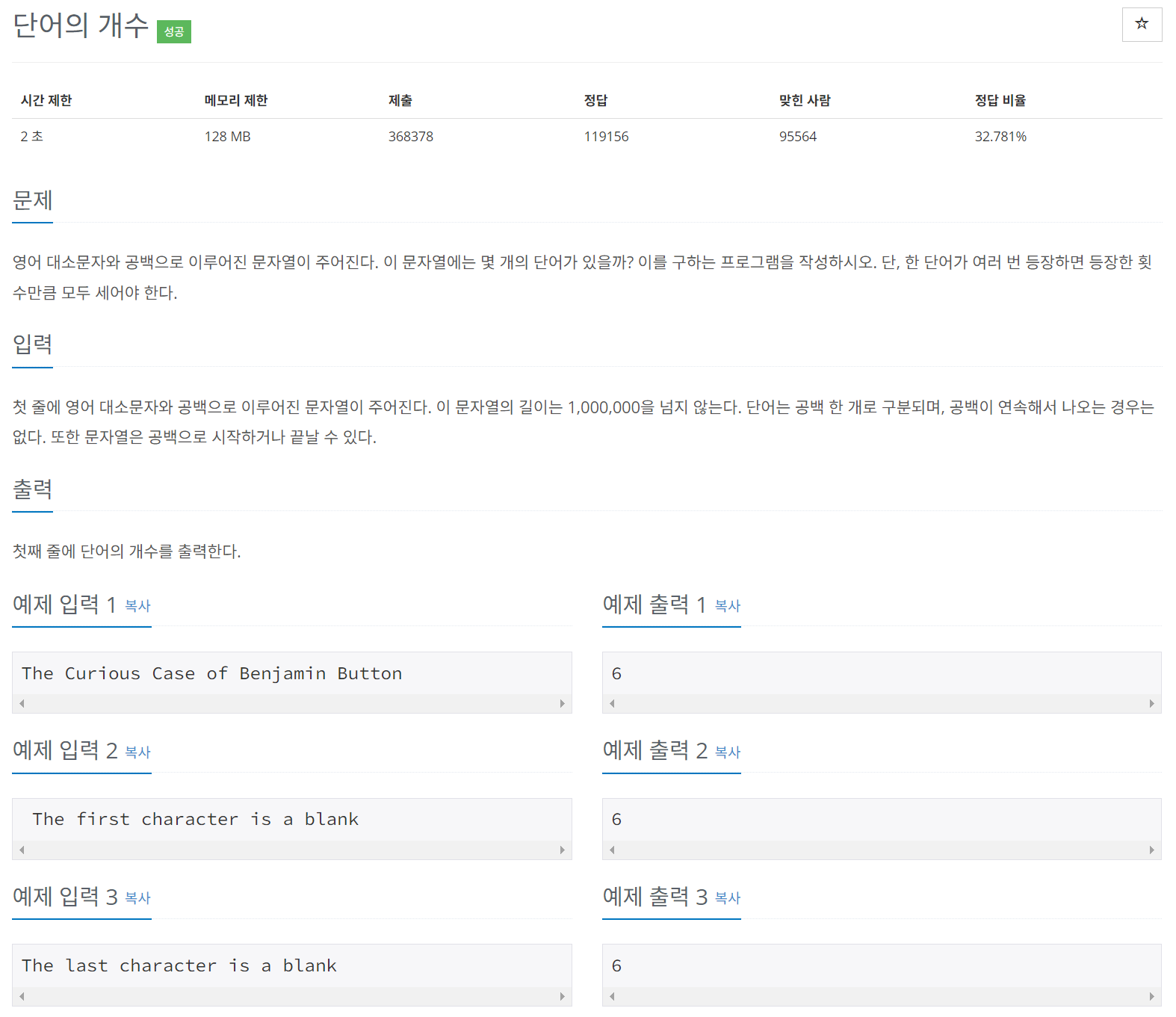Viewport: 1176px width, 1017px height.
Task: Click right scroll arrow under example input 1
Action: coord(563,703)
